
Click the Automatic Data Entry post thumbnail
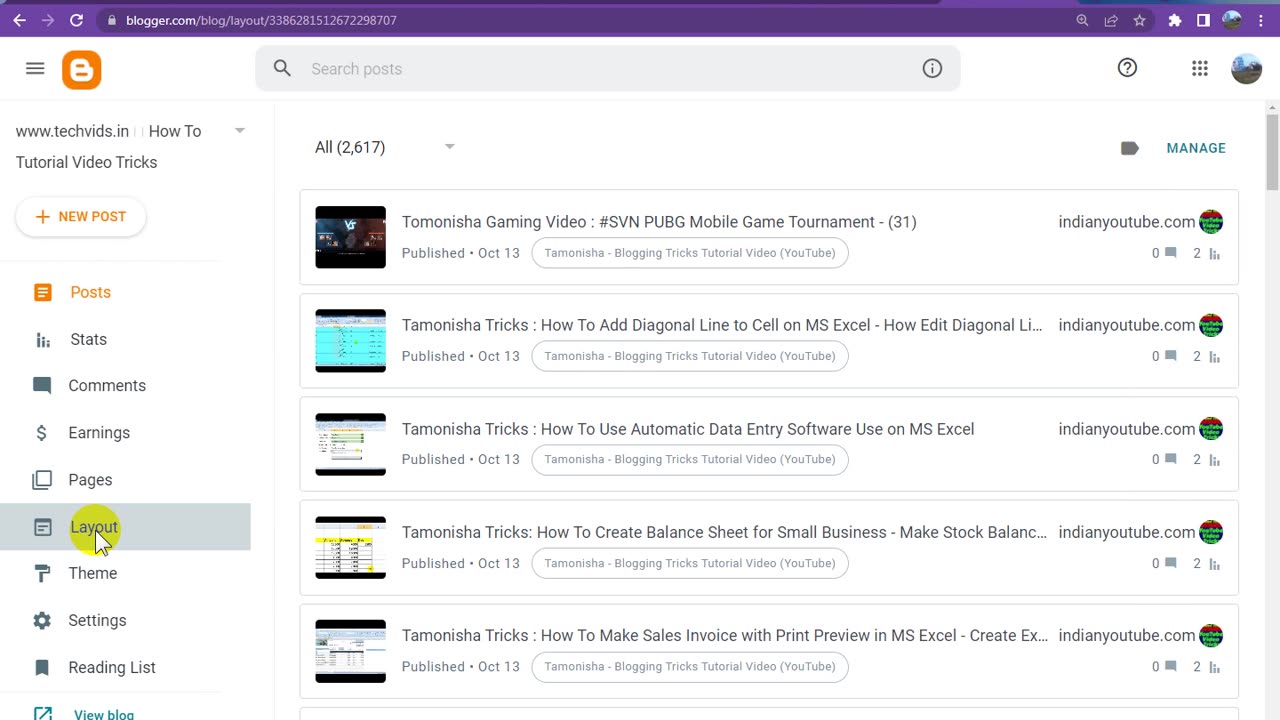[350, 444]
